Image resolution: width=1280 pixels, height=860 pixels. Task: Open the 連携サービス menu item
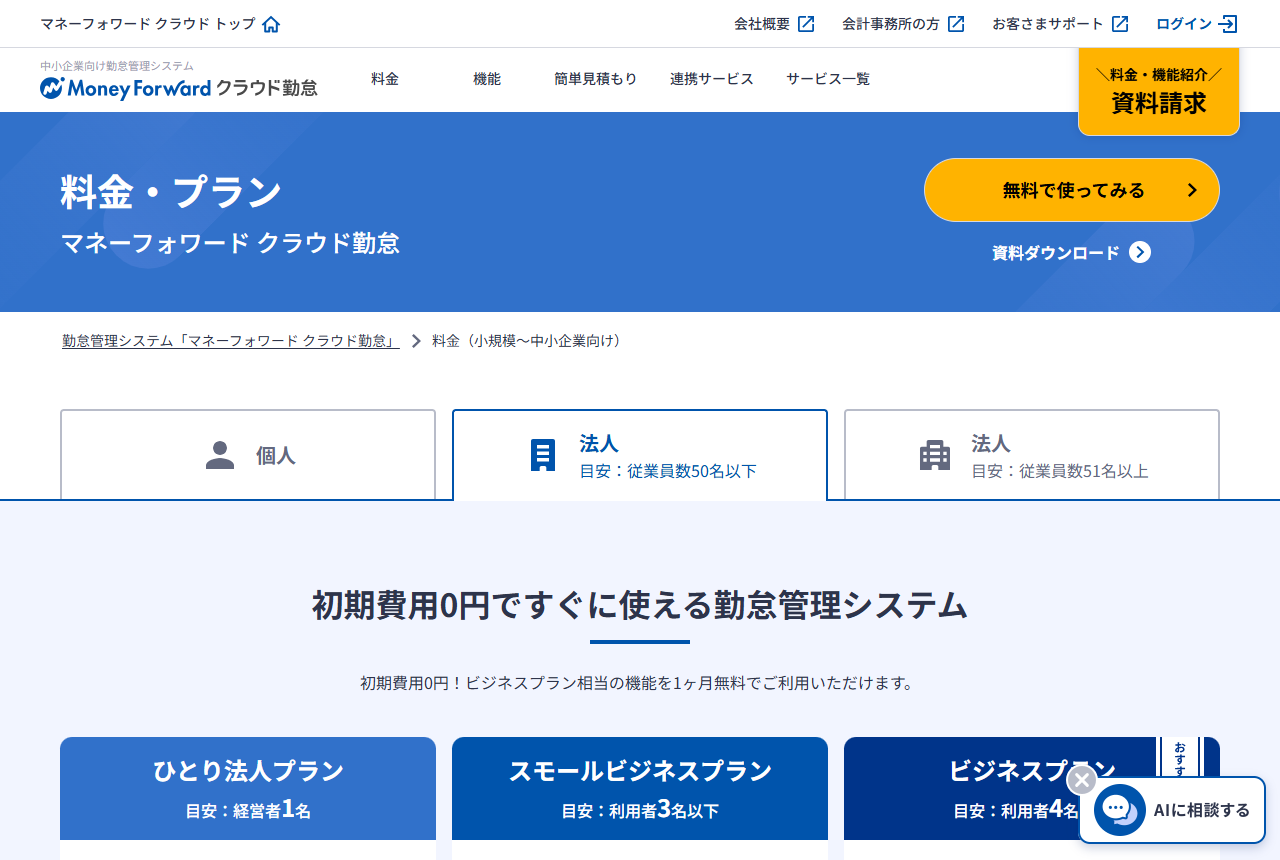click(x=712, y=79)
